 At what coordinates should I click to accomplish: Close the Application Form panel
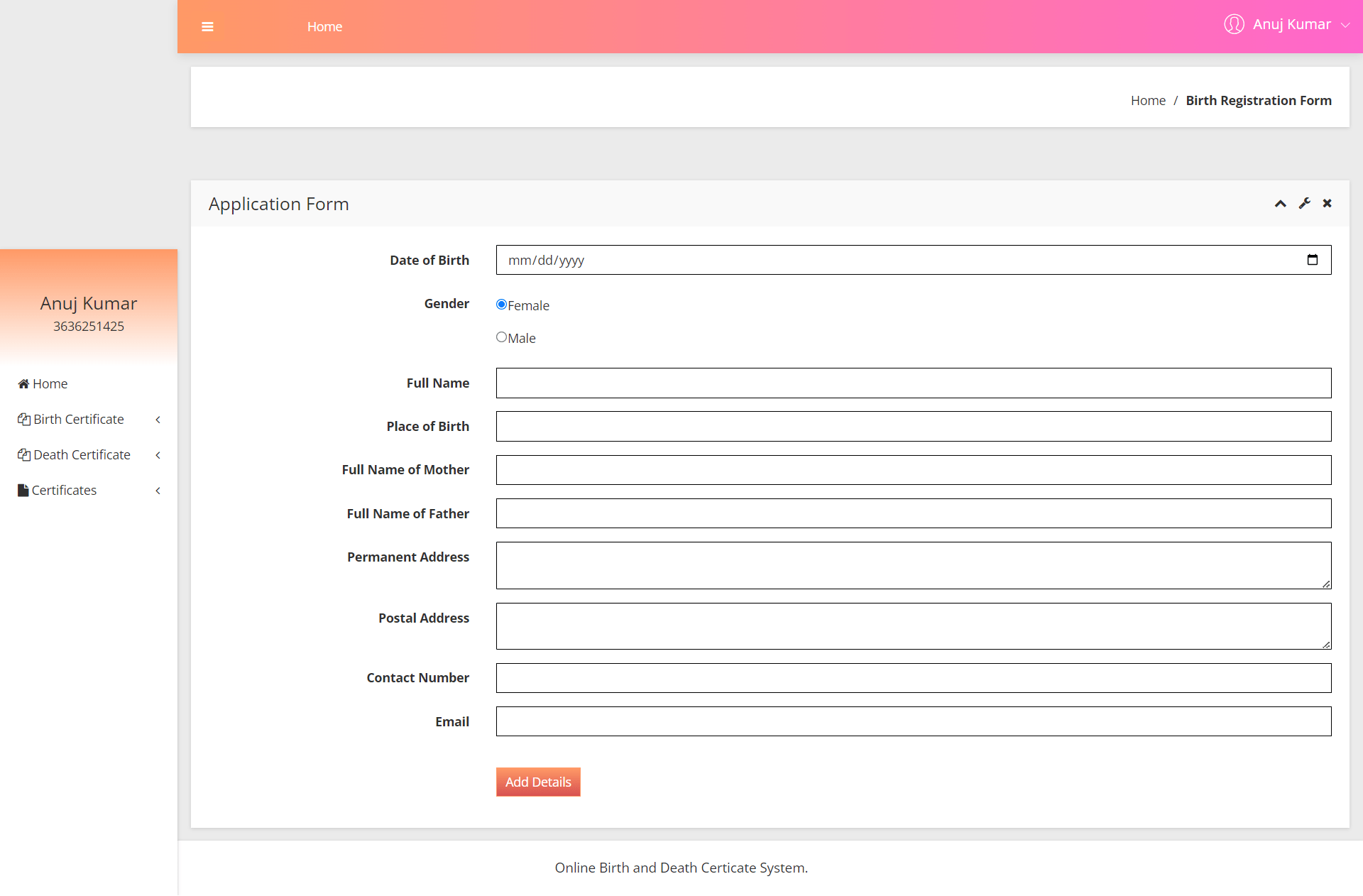(1327, 204)
